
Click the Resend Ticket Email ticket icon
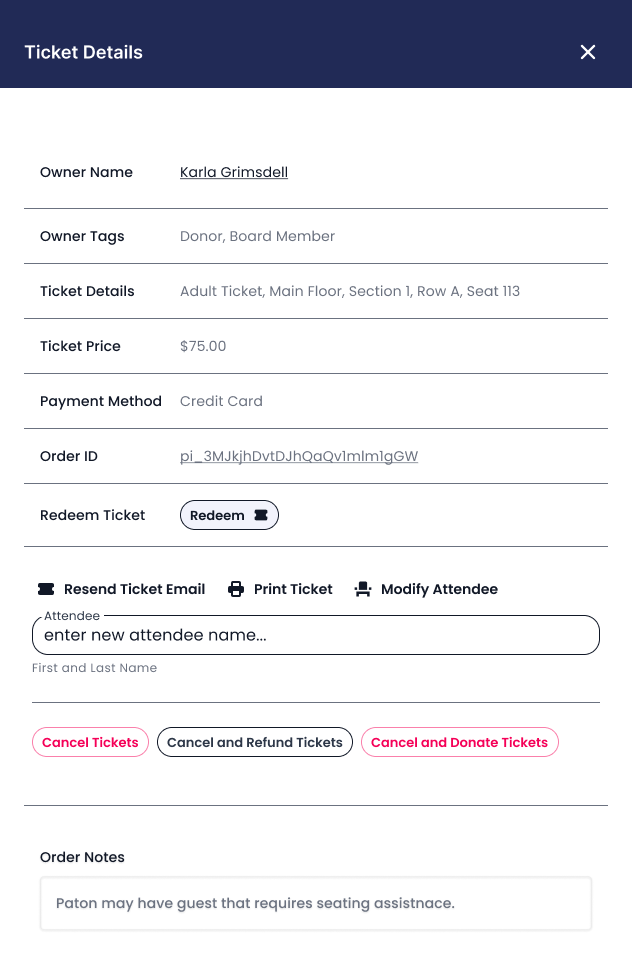coord(46,589)
